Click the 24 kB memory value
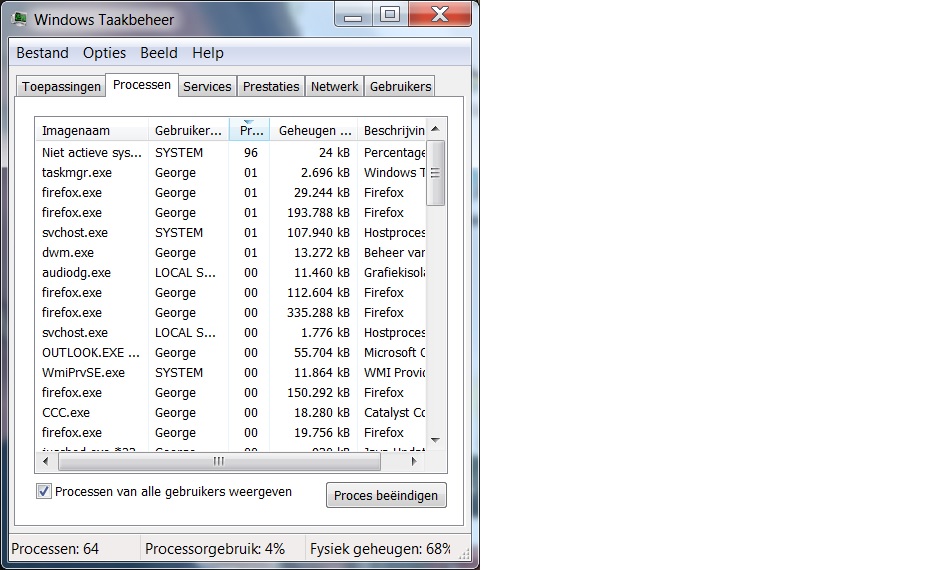Screen dimensions: 929x570 pyautogui.click(x=334, y=152)
